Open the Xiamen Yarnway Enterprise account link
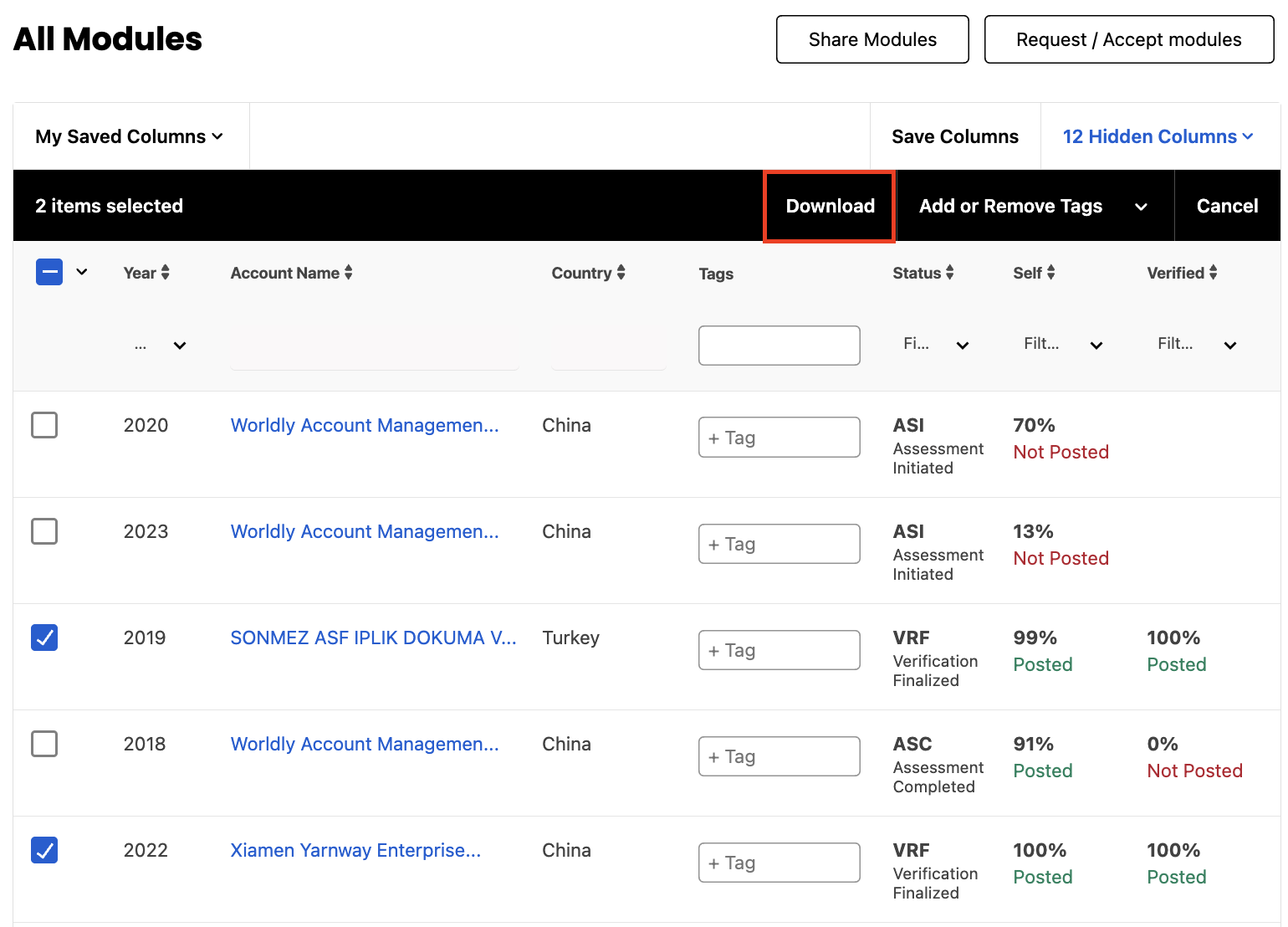This screenshot has width=1288, height=927. 355,850
